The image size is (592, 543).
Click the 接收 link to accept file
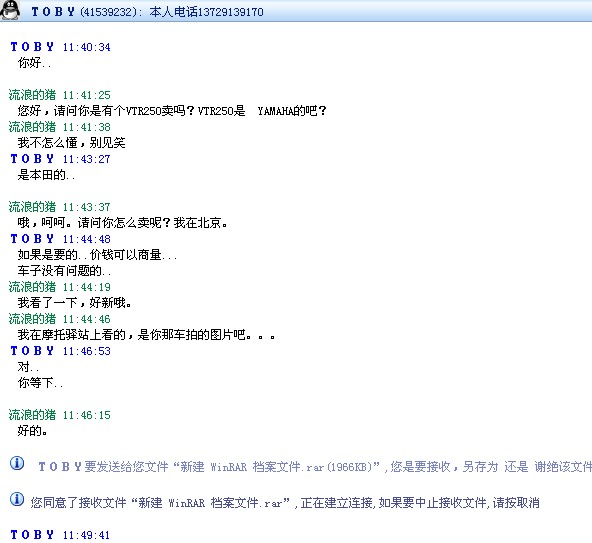[438, 467]
